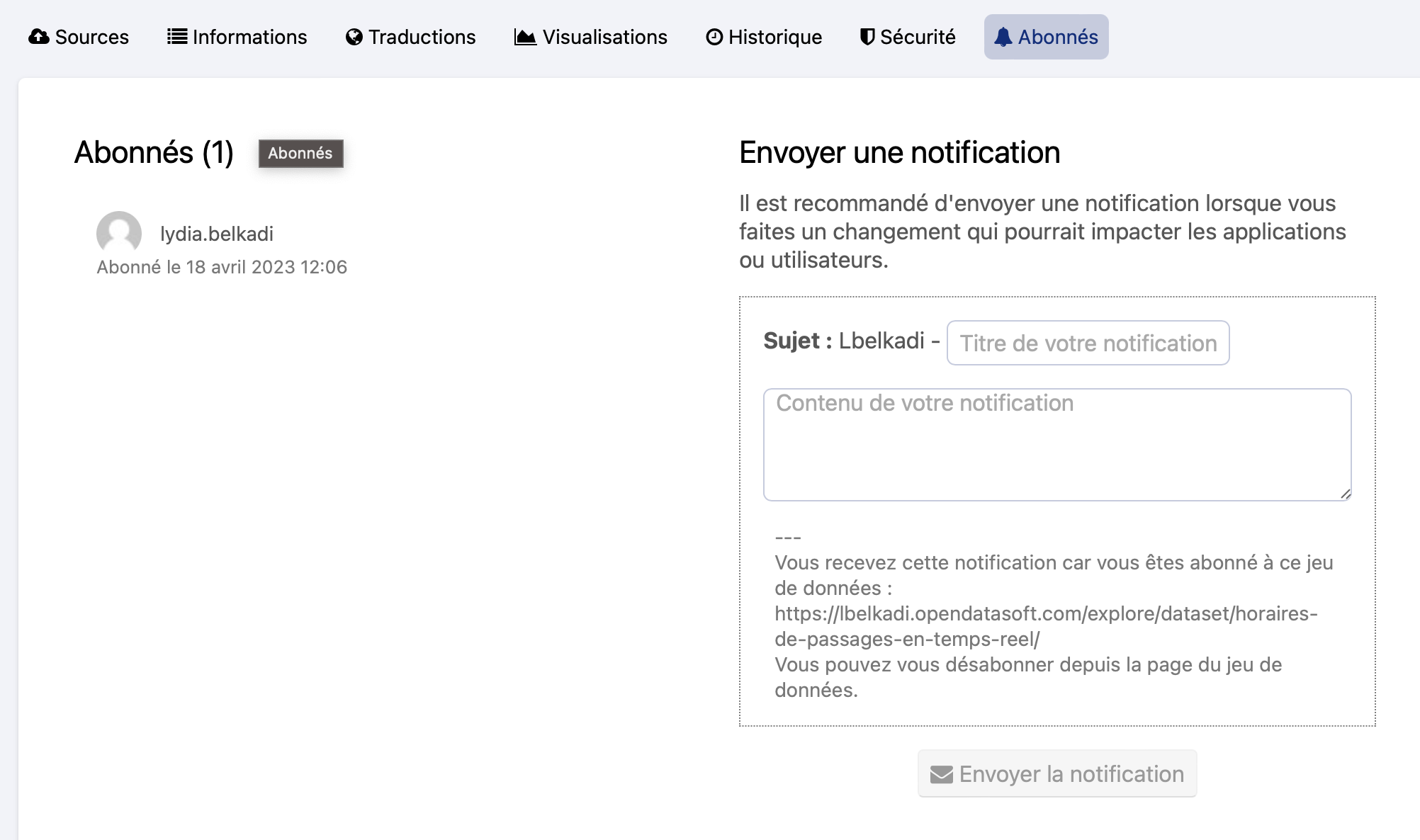Open the Visualisations tab
Screen dimensions: 1420x840
(x=604, y=37)
